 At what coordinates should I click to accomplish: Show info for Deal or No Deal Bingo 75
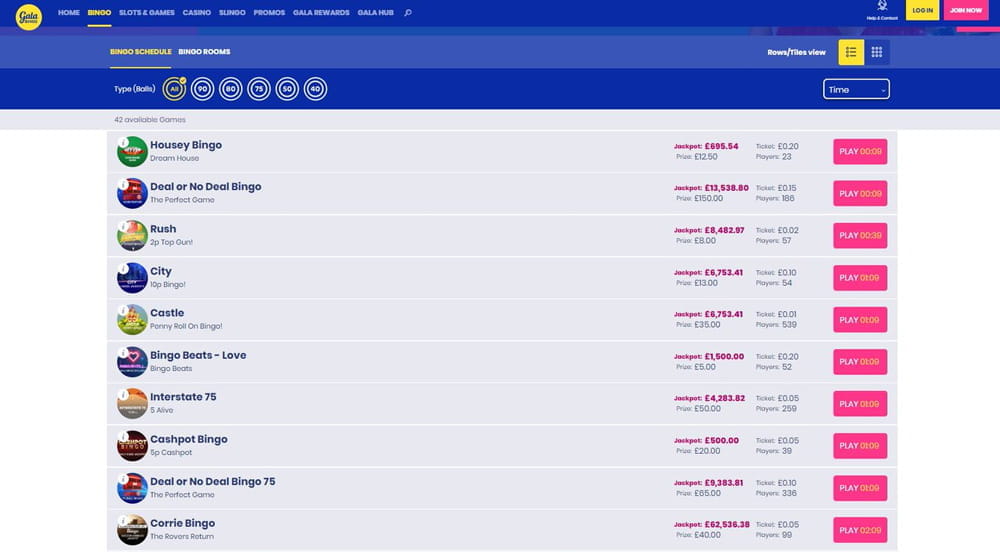pyautogui.click(x=123, y=479)
